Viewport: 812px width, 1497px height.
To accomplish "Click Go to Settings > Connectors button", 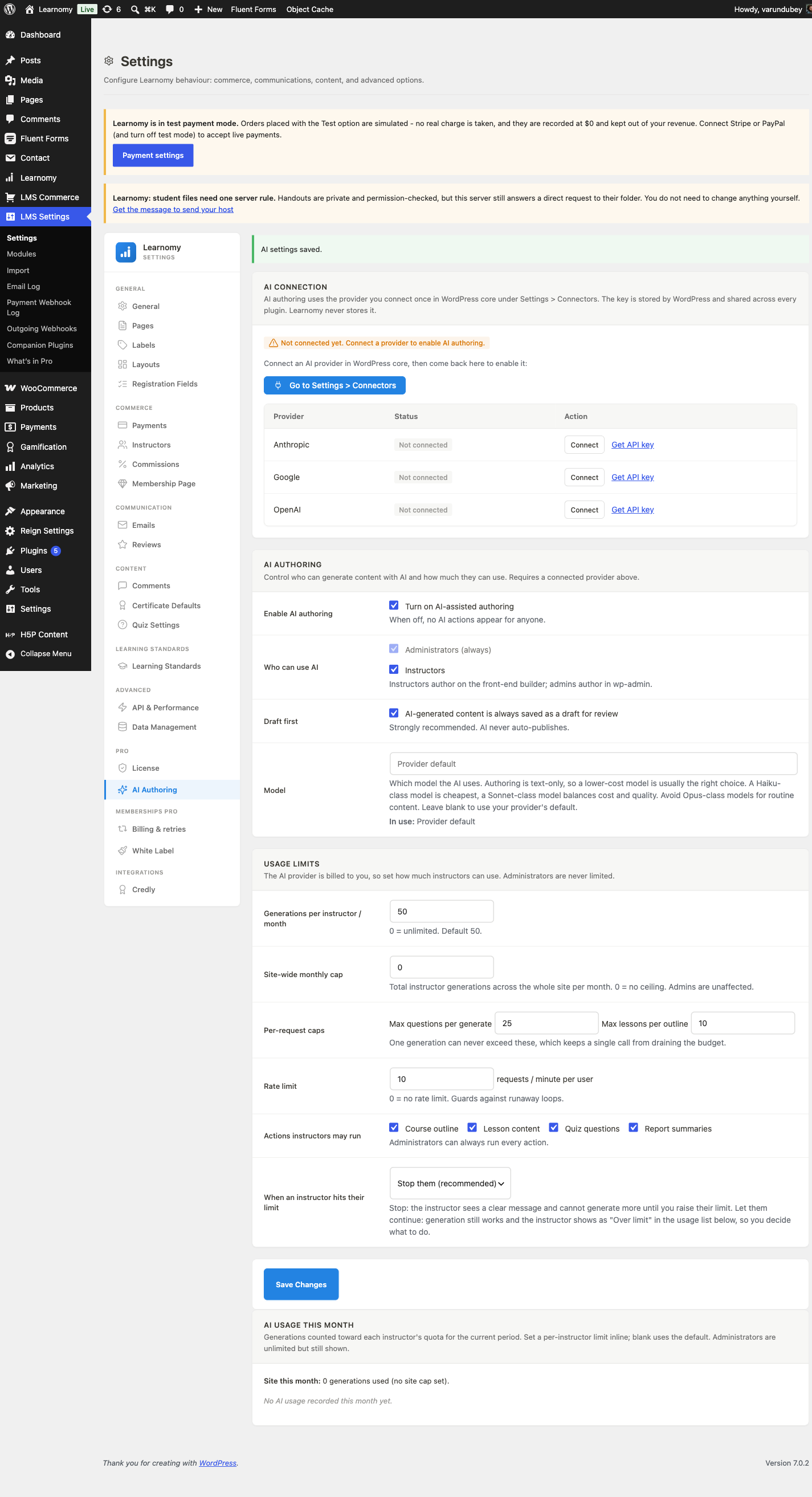I will coord(334,385).
